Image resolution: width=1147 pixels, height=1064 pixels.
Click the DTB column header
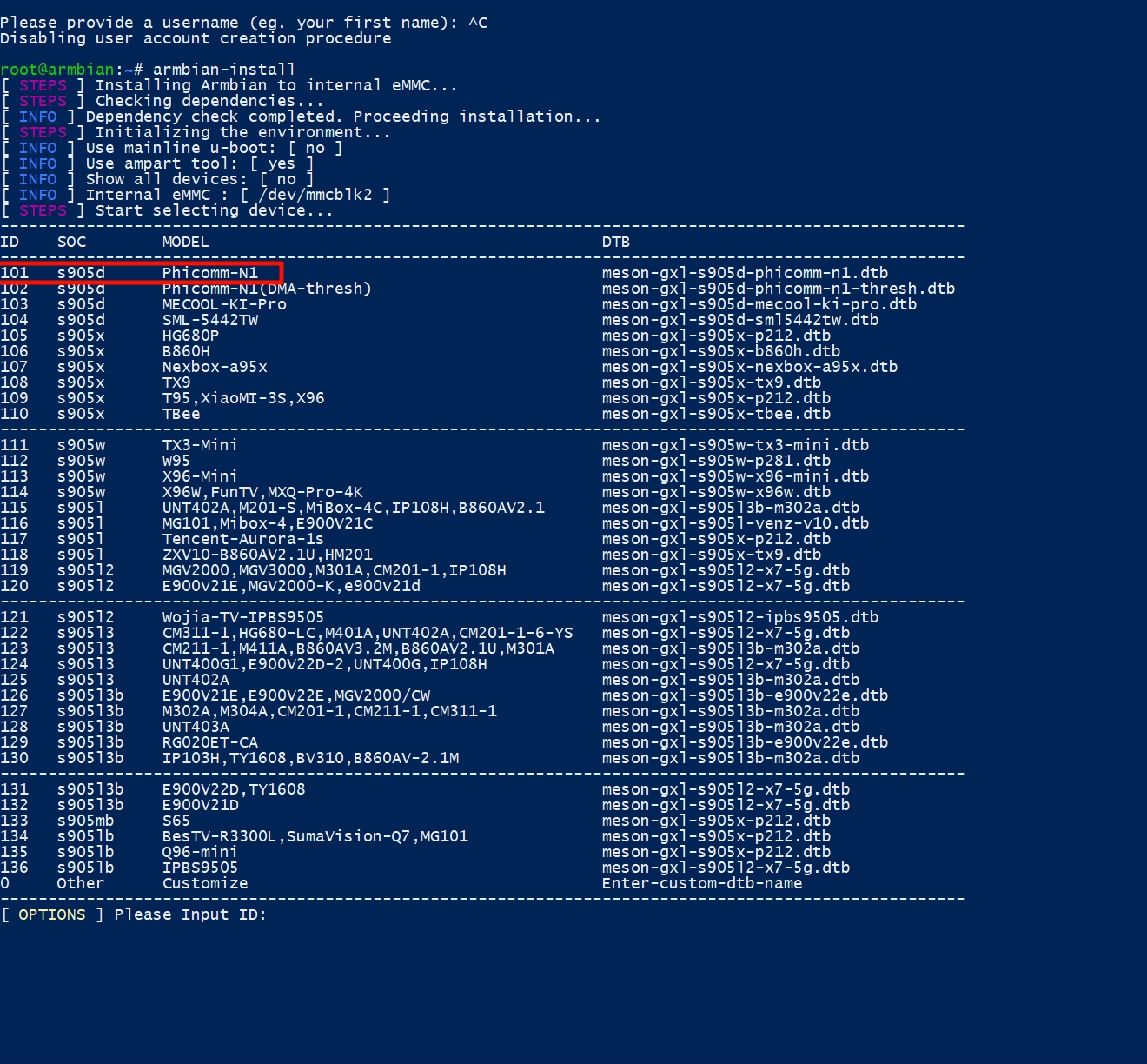coord(615,242)
